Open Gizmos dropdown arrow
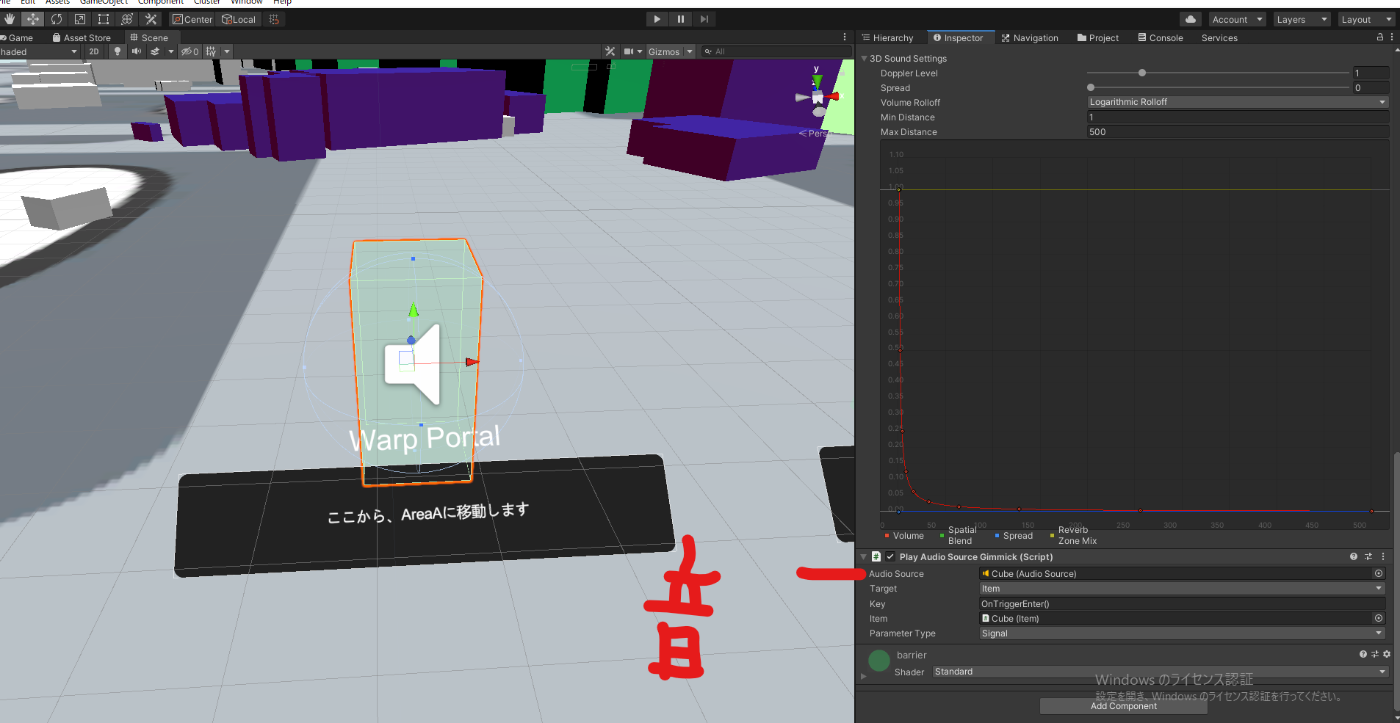The height and width of the screenshot is (723, 1400). (x=689, y=51)
